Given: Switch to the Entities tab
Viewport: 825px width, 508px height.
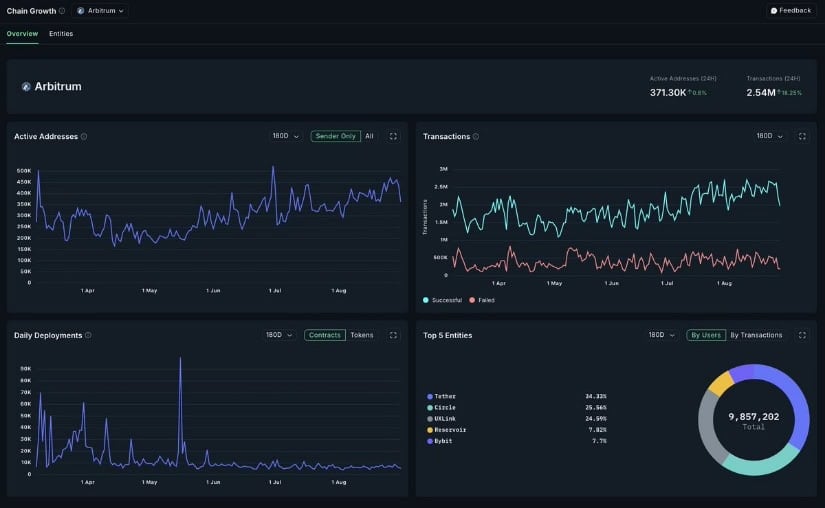Looking at the screenshot, I should click(x=61, y=34).
